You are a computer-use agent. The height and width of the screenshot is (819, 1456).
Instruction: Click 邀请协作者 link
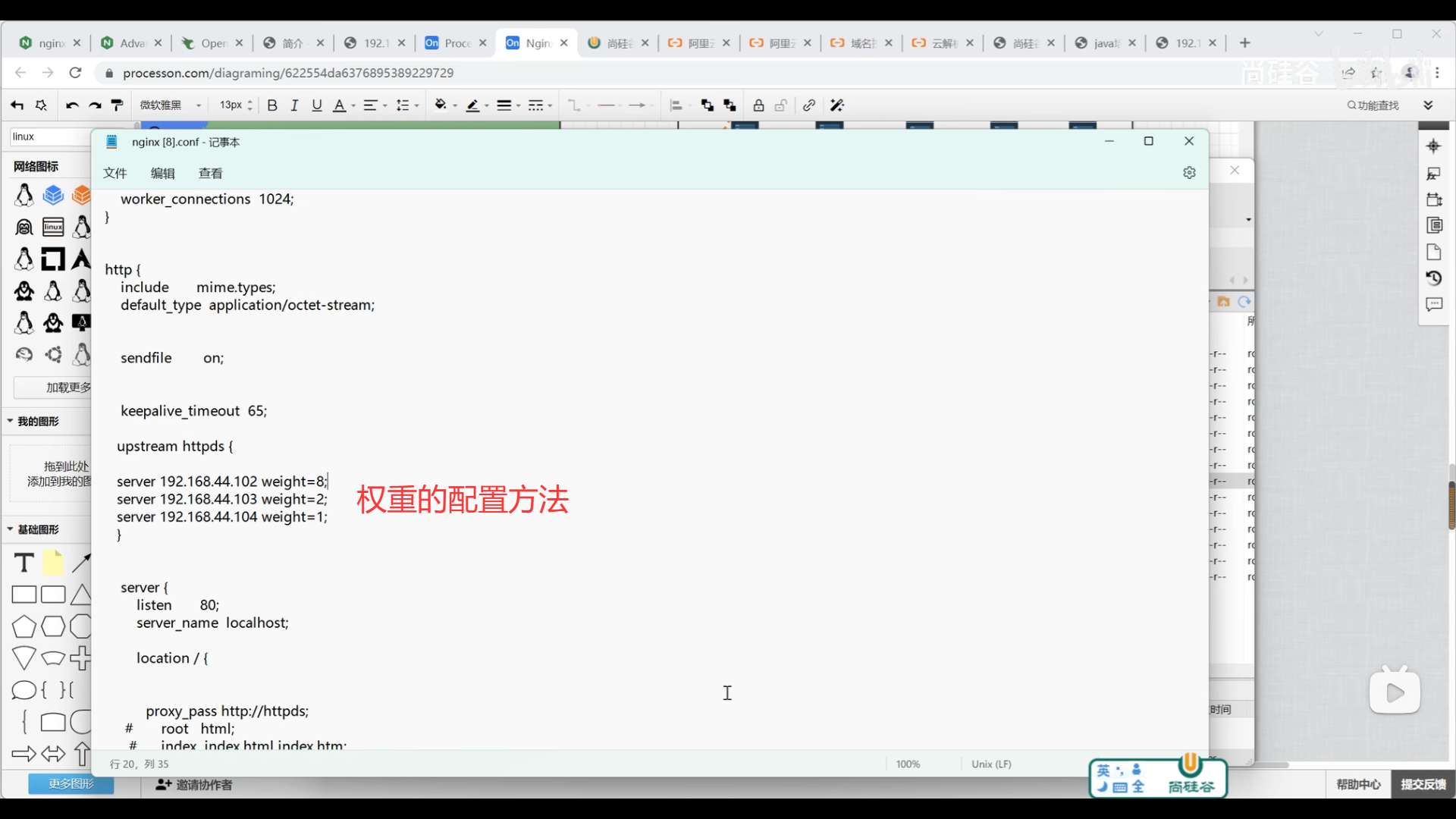(x=194, y=785)
